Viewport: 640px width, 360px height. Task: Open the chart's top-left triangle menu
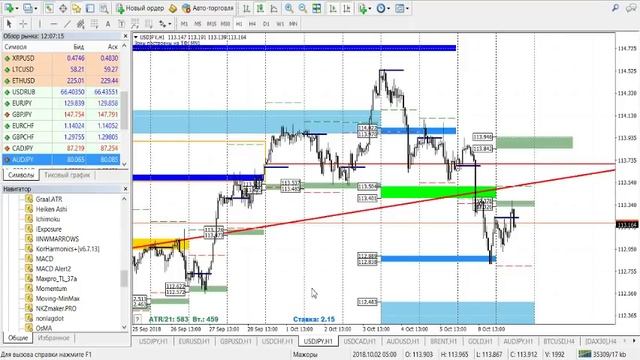(136, 37)
